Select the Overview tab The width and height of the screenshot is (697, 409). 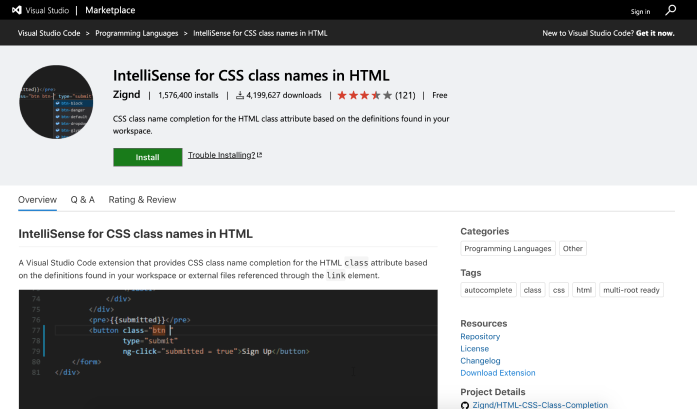[x=37, y=200]
